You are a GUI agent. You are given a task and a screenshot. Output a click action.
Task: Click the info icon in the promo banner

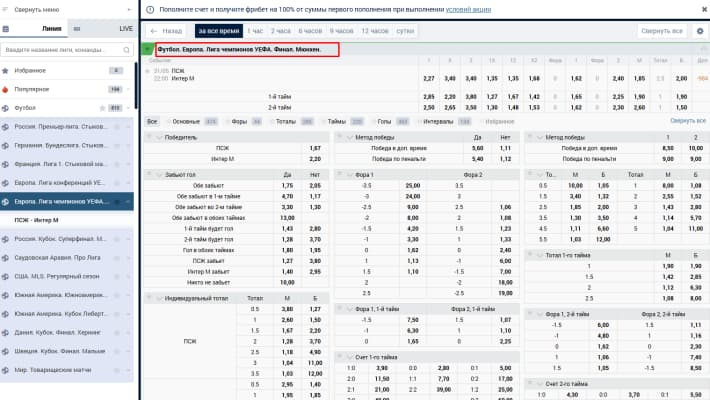150,10
